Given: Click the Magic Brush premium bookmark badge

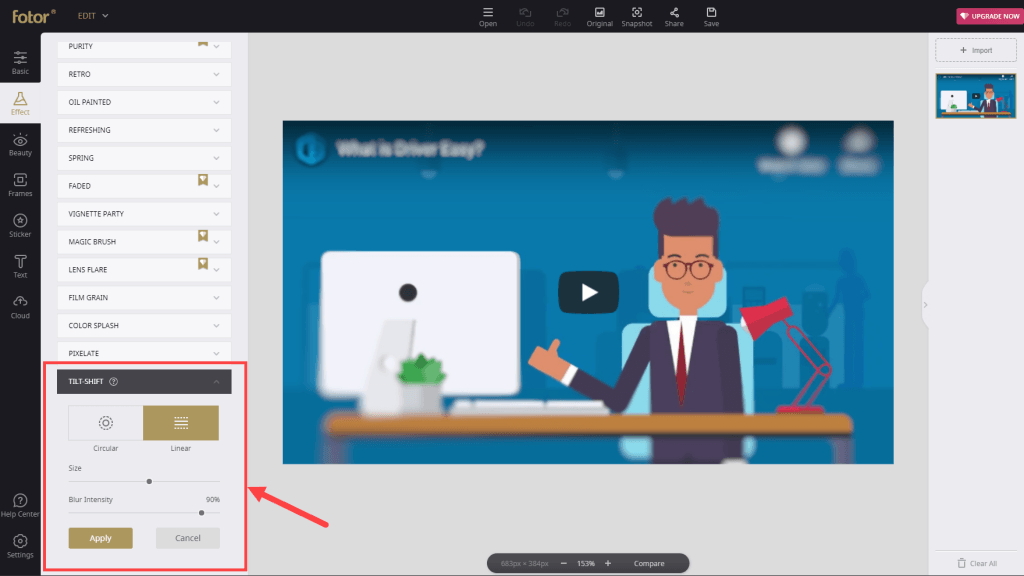Looking at the screenshot, I should pyautogui.click(x=203, y=235).
